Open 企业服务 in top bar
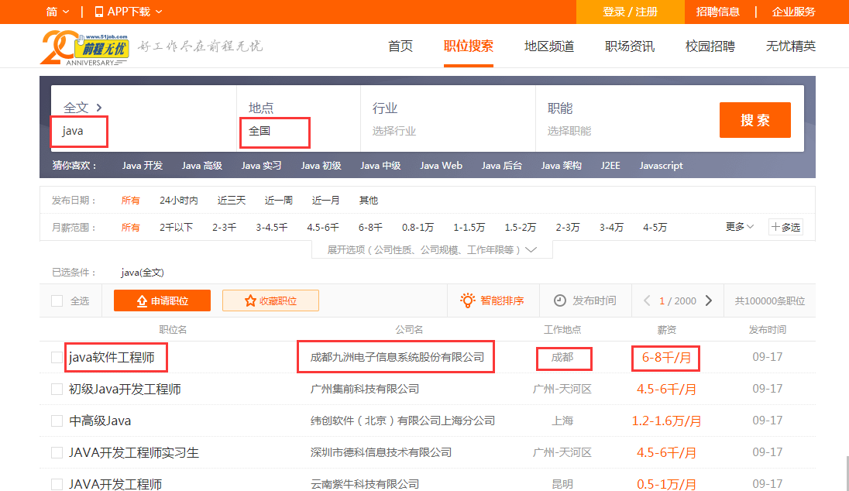849x491 pixels. (793, 12)
